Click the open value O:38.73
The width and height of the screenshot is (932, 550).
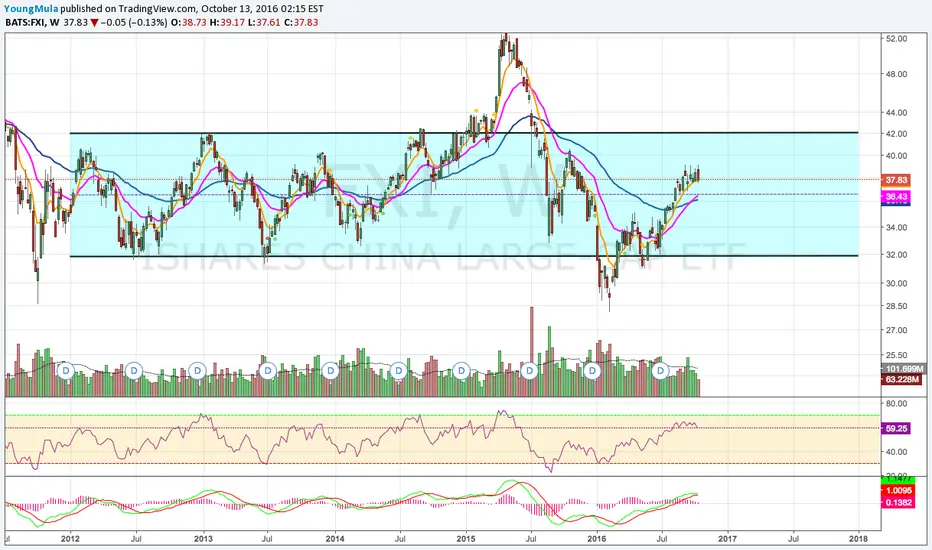pyautogui.click(x=188, y=23)
